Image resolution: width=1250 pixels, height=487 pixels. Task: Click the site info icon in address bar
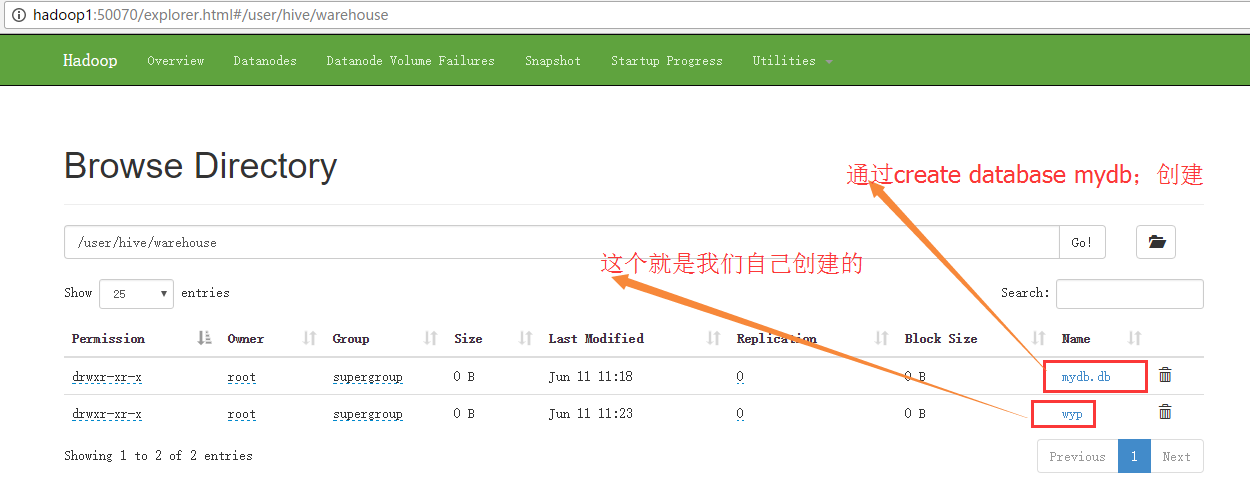[18, 15]
